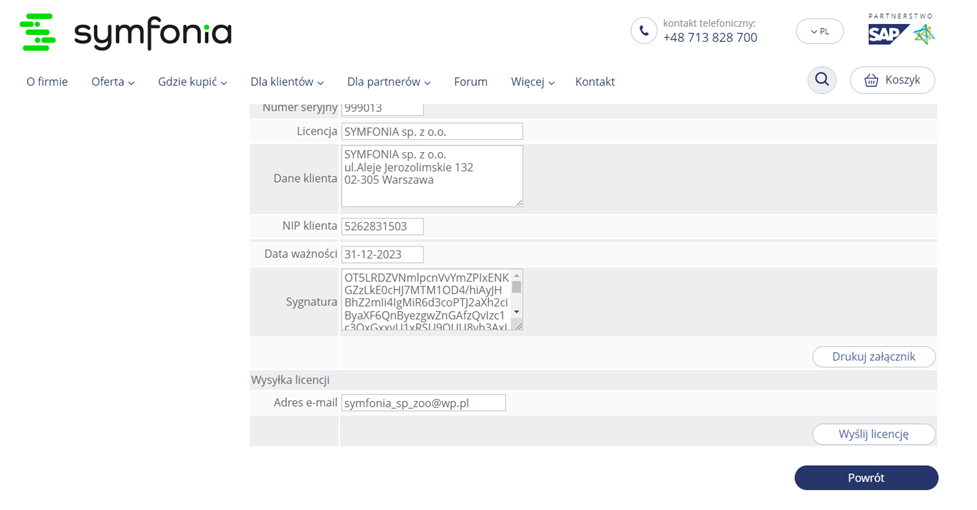Viewport: 977px width, 510px height.
Task: Expand the Gdzie kupić menu
Action: [193, 82]
